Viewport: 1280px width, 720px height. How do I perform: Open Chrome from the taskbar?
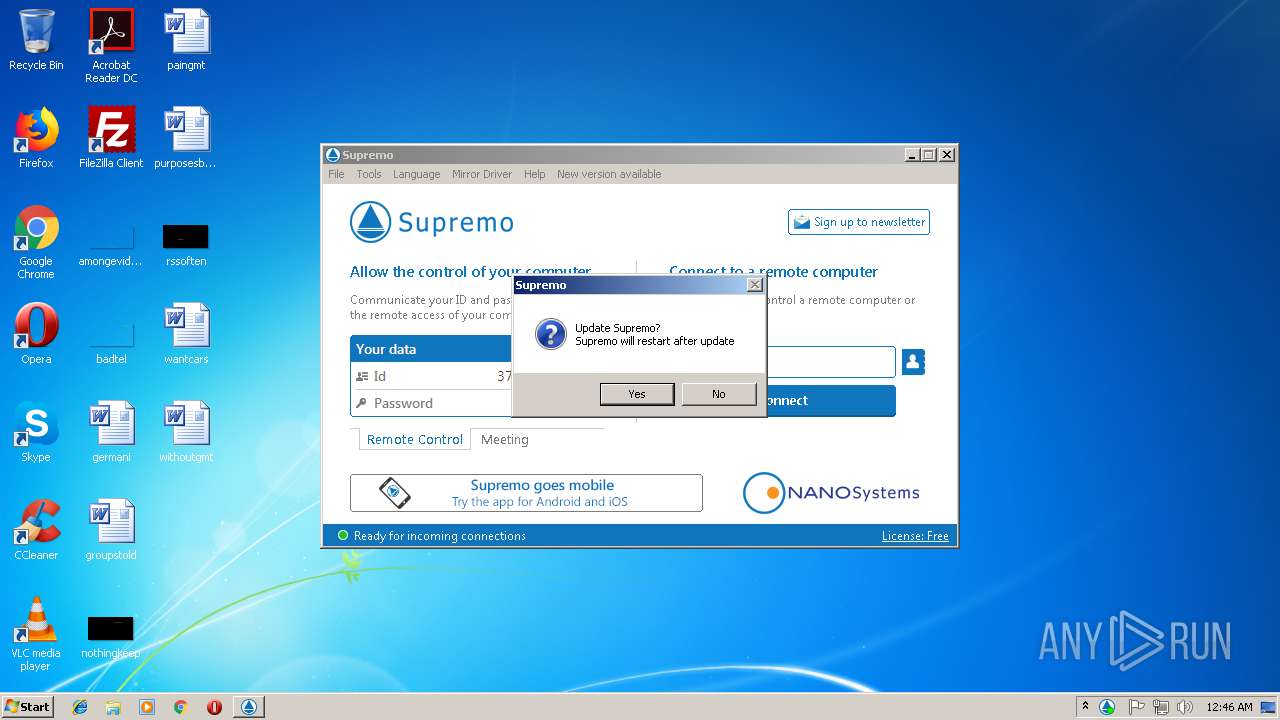(x=180, y=707)
